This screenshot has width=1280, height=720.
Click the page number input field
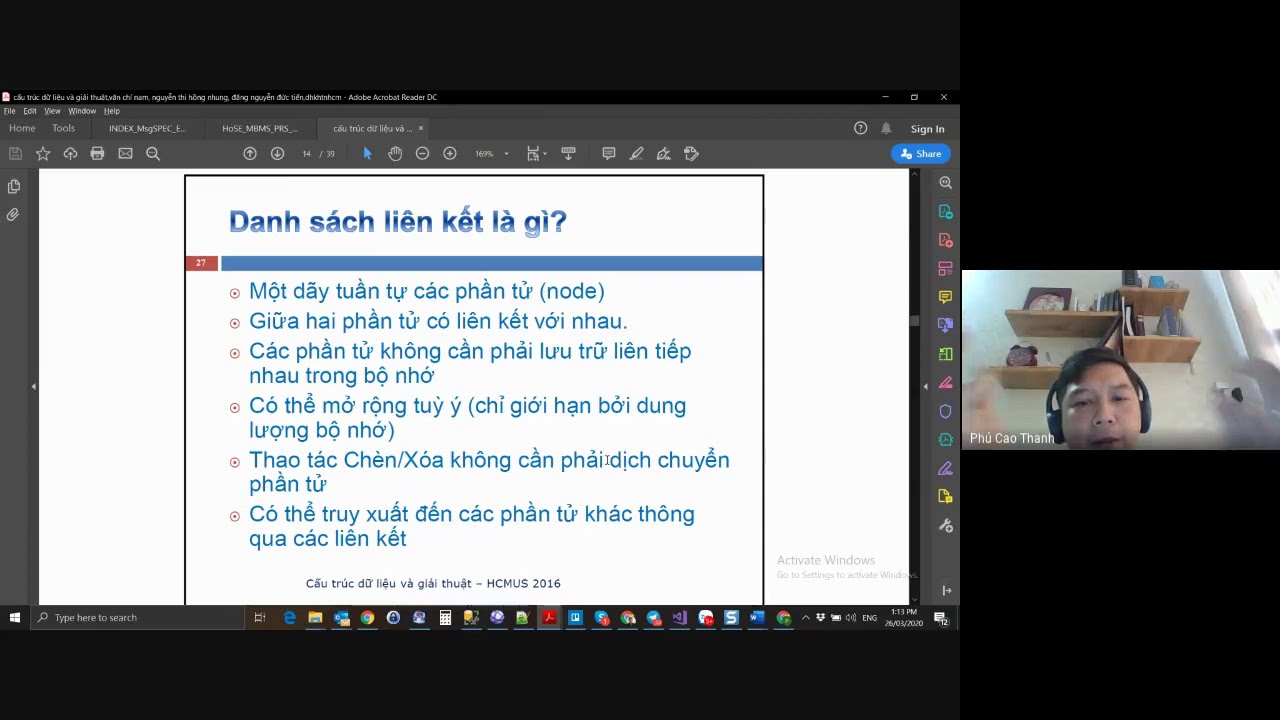pos(306,153)
